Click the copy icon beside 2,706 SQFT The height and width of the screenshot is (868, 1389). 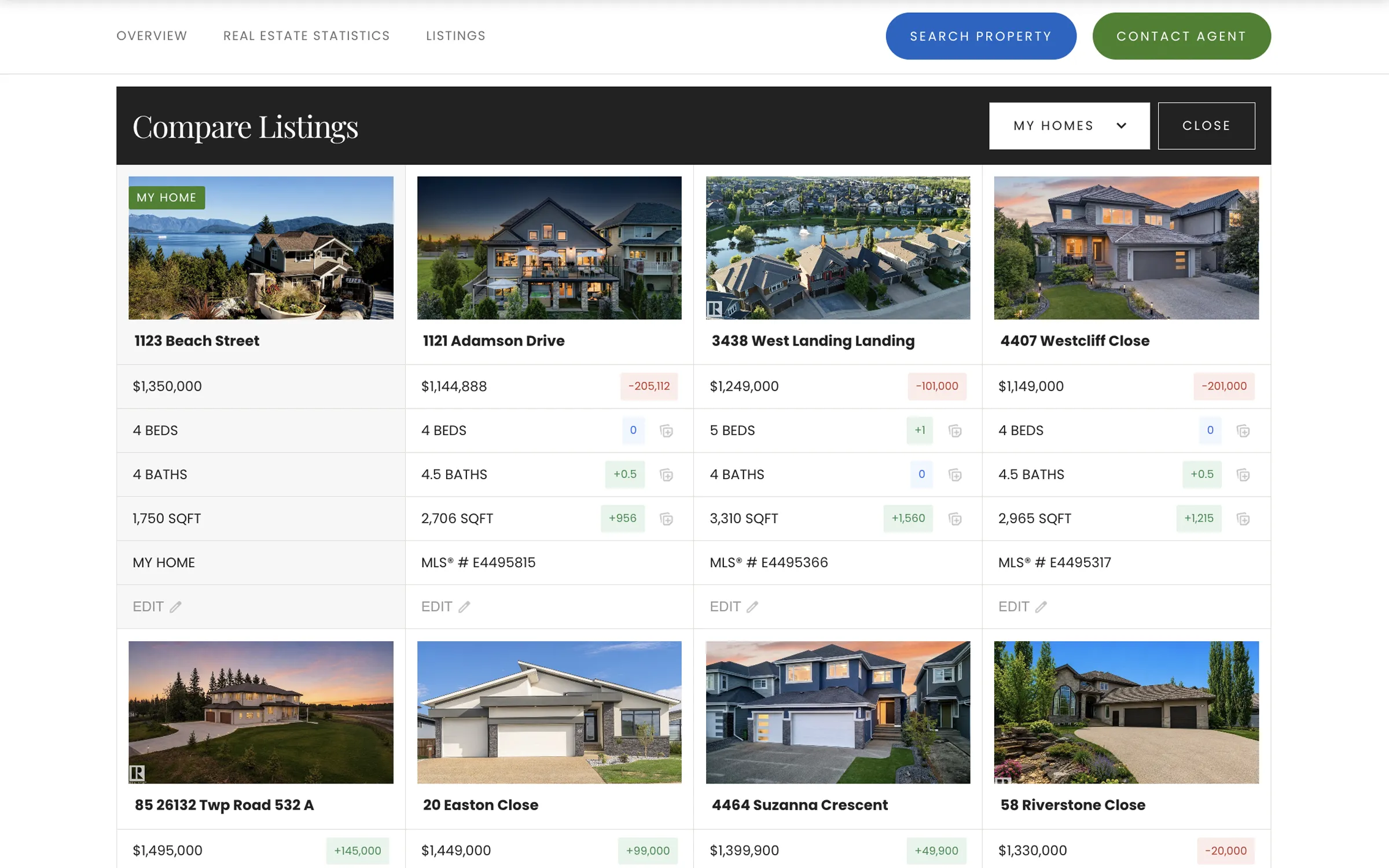pyautogui.click(x=666, y=518)
